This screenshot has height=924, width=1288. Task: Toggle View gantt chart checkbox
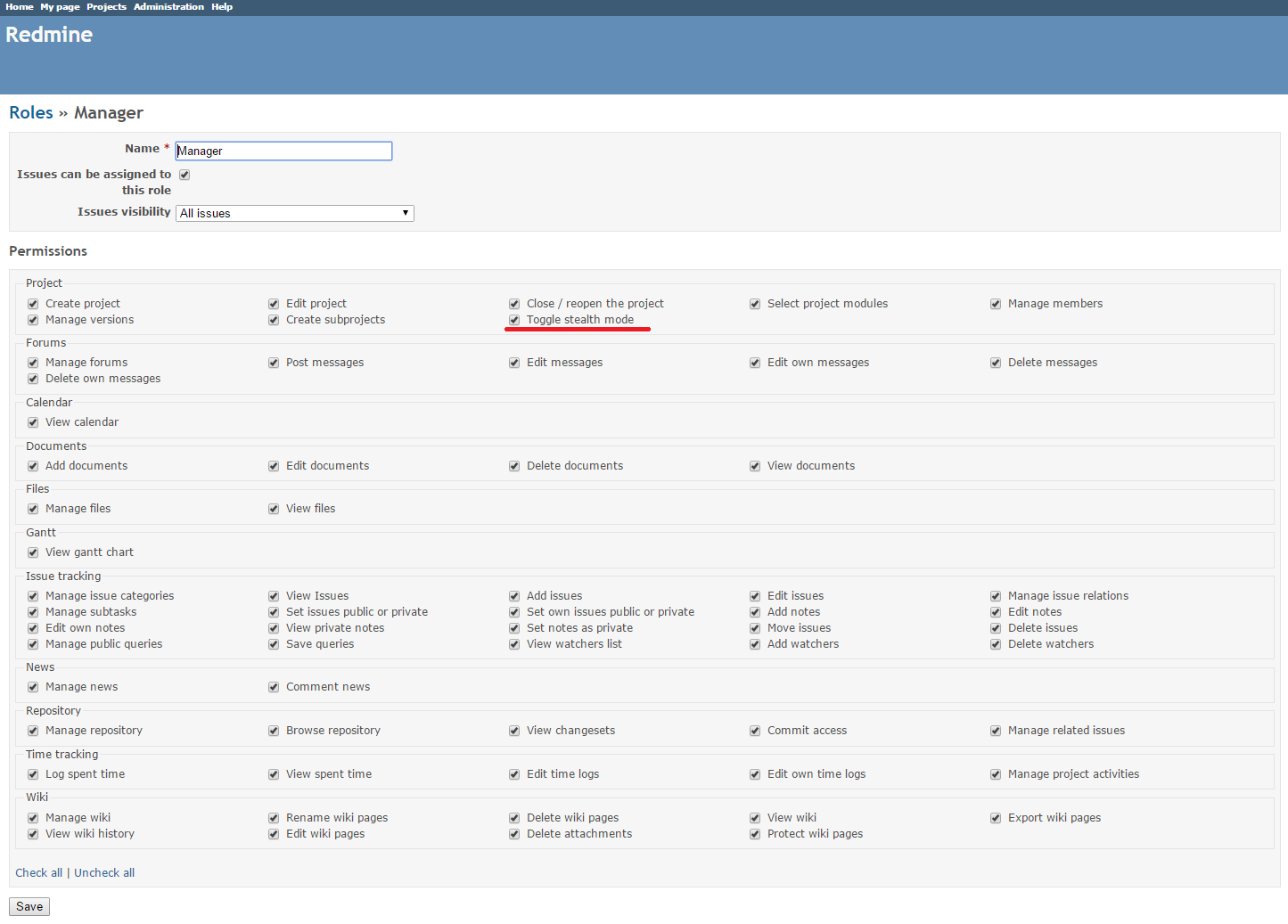(33, 552)
